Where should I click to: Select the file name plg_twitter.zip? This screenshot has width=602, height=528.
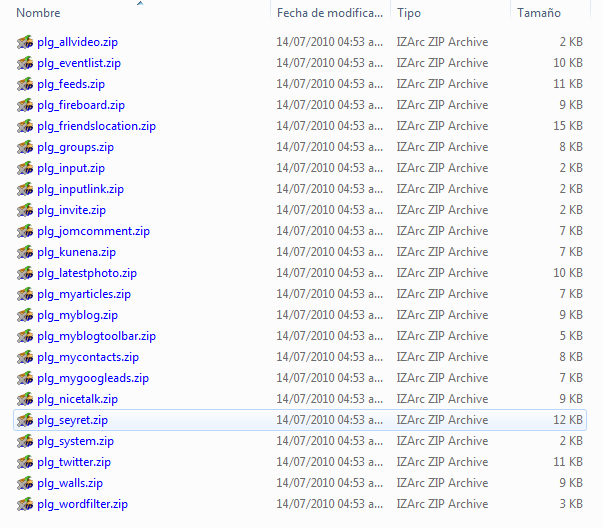(x=74, y=462)
